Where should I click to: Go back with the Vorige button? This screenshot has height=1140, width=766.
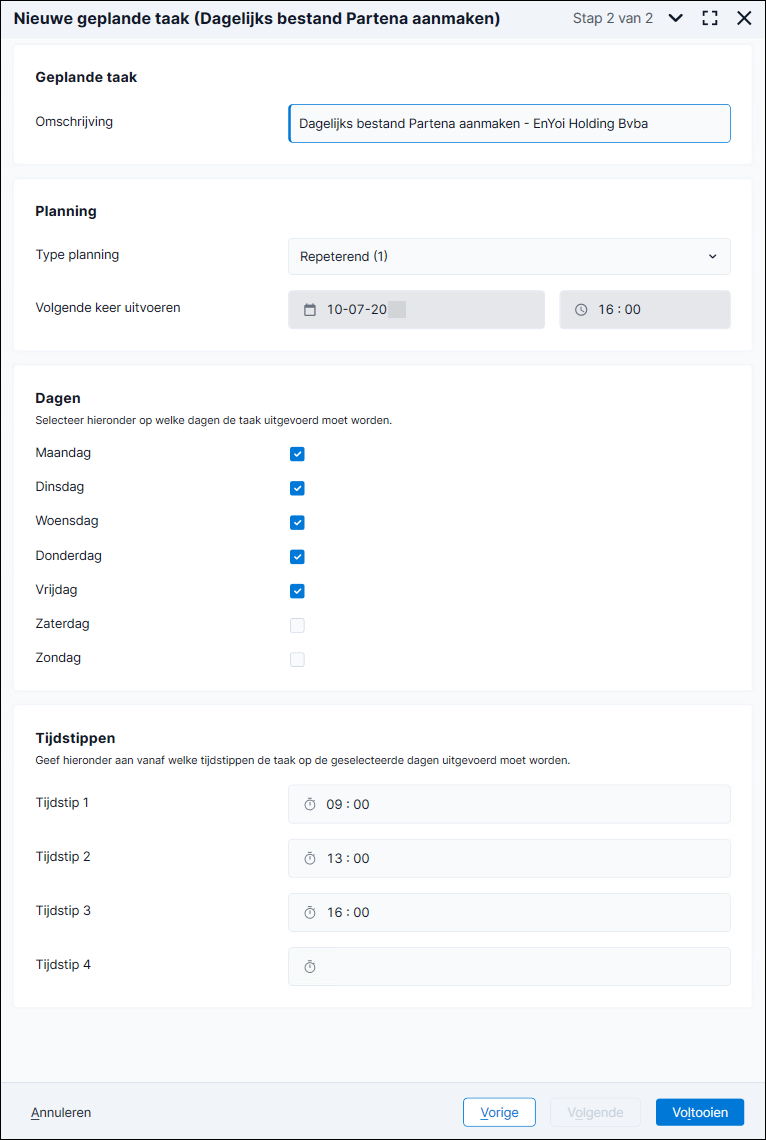tap(499, 1112)
